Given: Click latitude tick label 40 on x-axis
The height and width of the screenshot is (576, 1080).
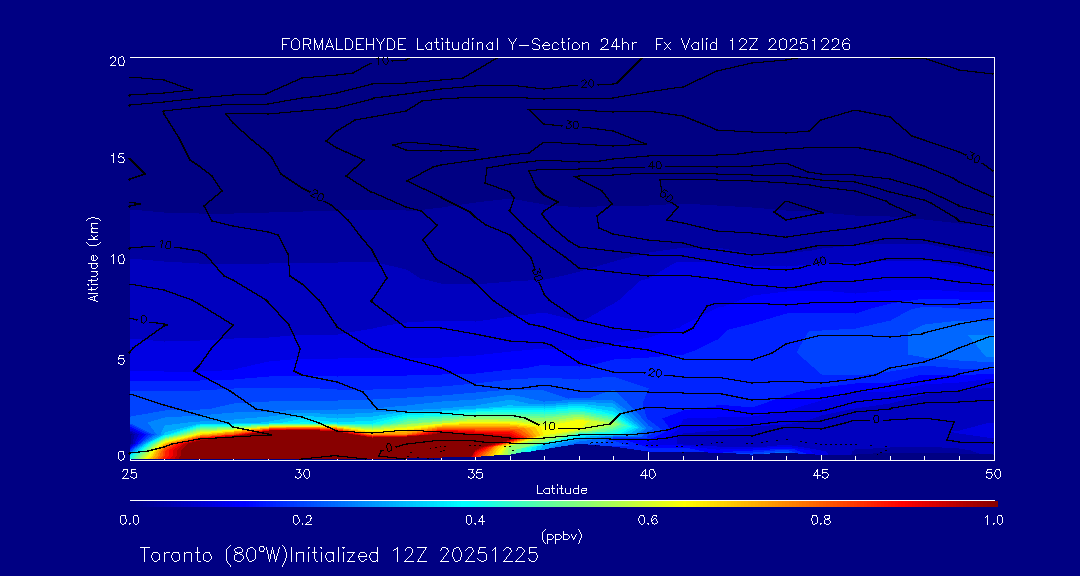Looking at the screenshot, I should tap(648, 472).
